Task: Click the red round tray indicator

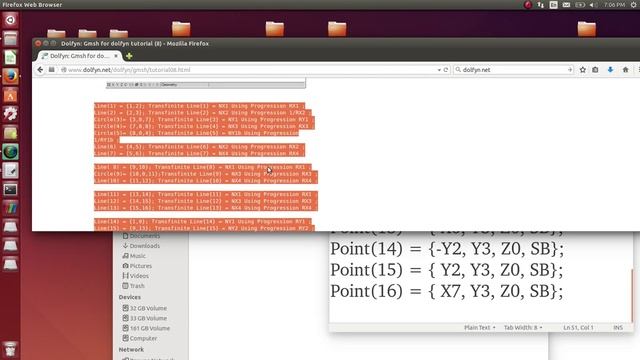Action: [528, 5]
